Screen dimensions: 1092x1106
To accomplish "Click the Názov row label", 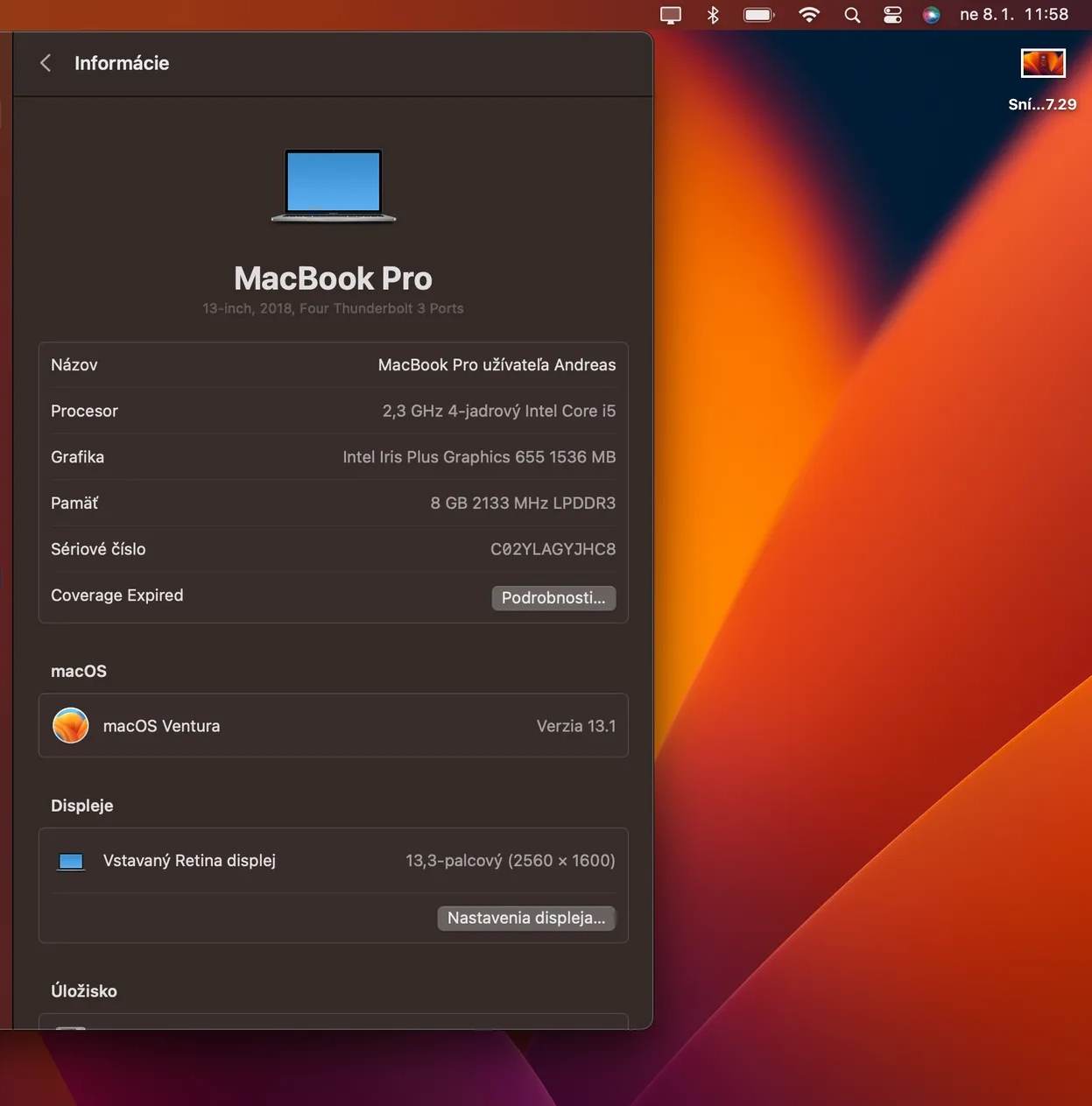I will coord(74,365).
